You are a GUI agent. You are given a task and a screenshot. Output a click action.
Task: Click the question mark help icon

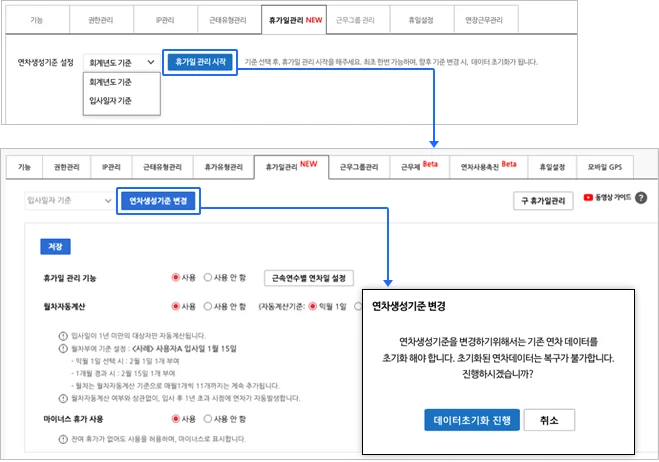[x=640, y=199]
